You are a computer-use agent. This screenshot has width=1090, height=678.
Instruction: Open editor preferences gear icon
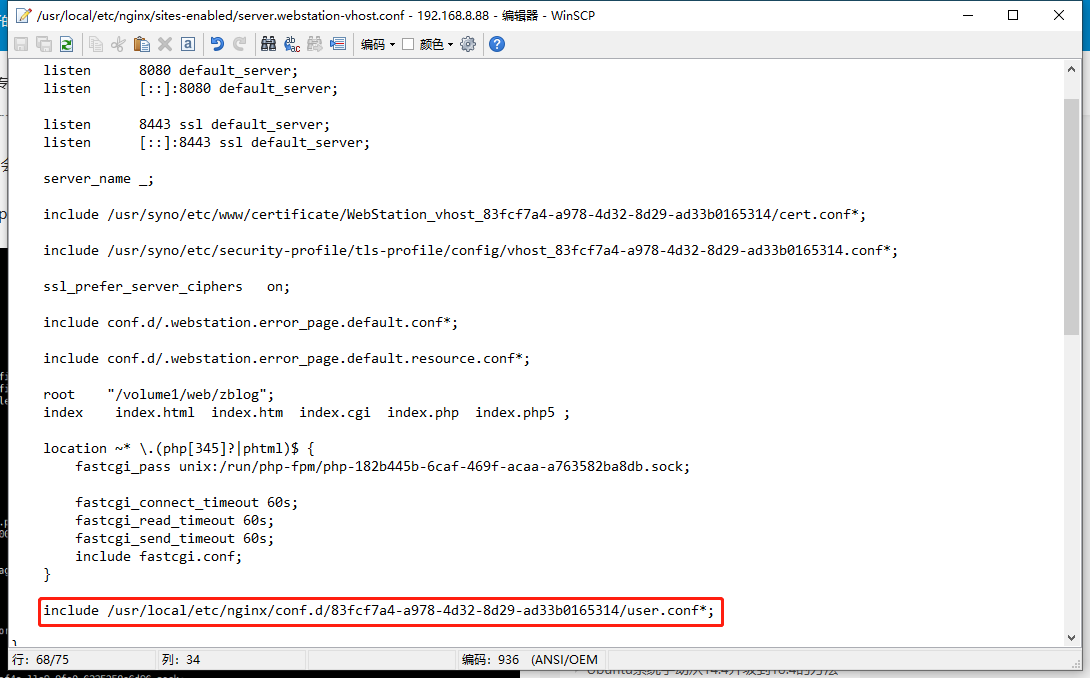[x=468, y=44]
